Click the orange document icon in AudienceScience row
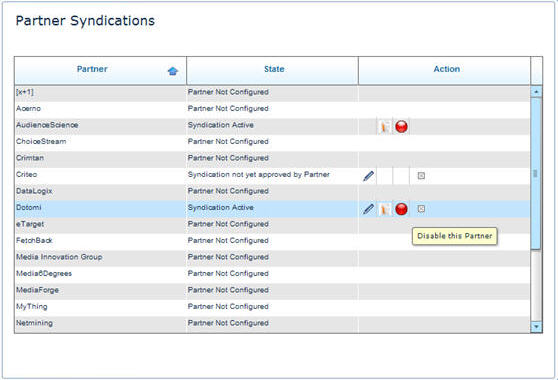Screen dimensions: 558x380 pyautogui.click(x=384, y=127)
